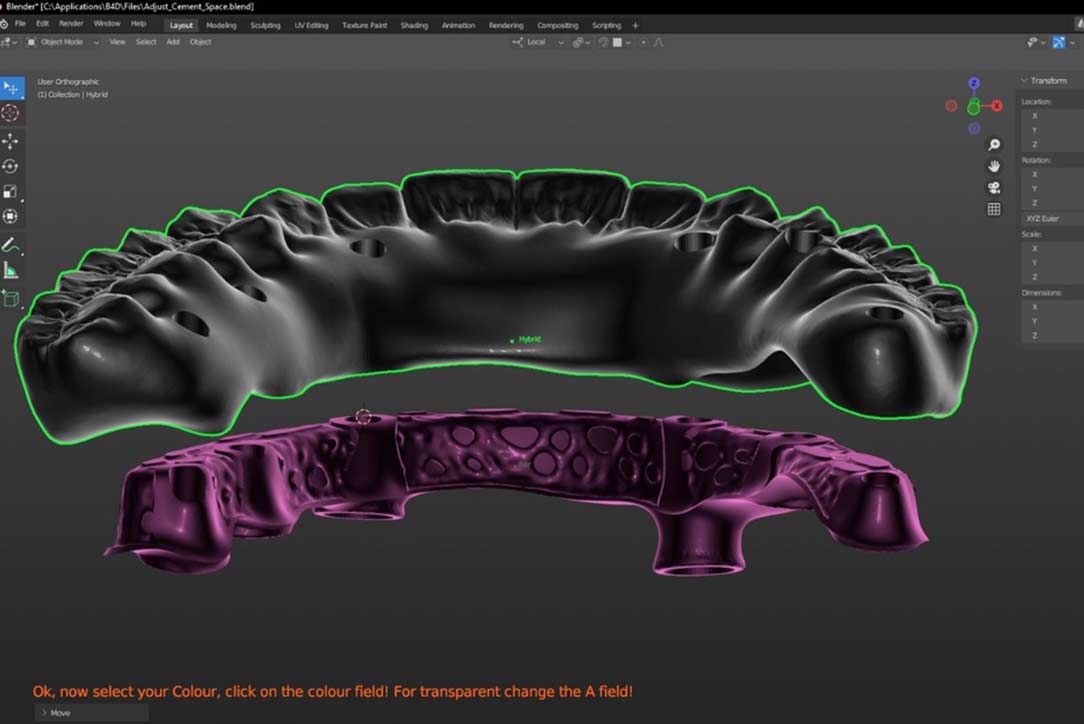Choose the Scale tool

(x=11, y=191)
